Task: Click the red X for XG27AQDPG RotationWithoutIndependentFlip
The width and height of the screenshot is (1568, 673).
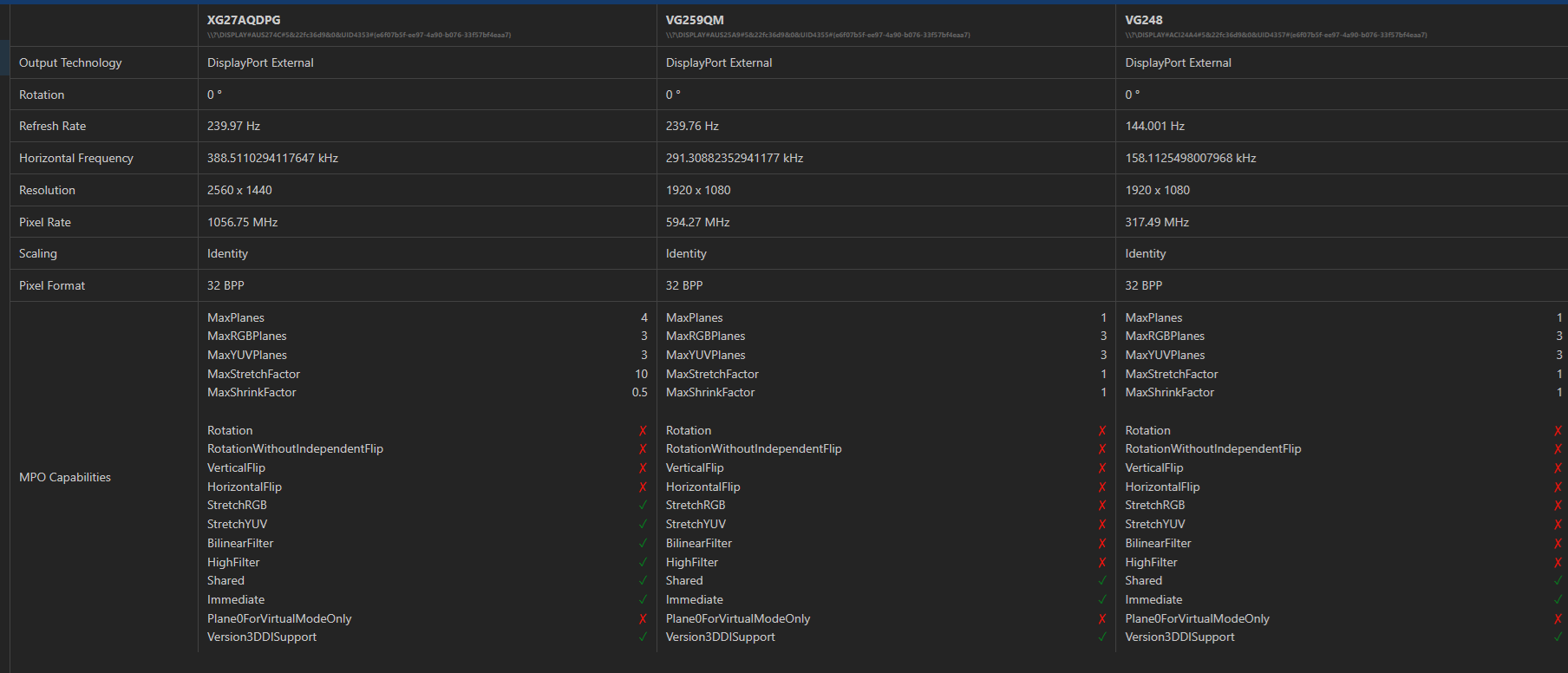Action: coord(643,449)
